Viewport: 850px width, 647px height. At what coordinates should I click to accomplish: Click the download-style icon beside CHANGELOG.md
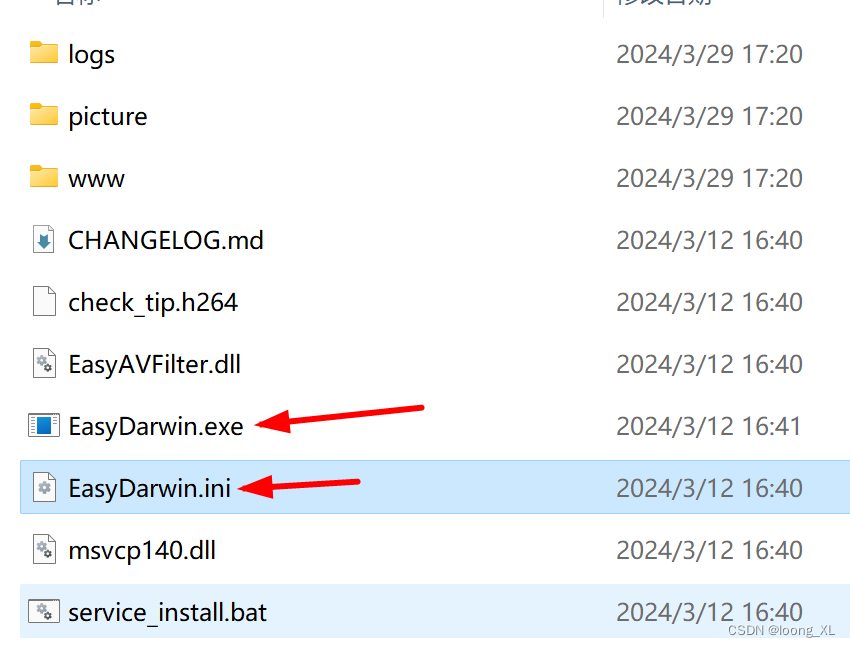(x=44, y=239)
